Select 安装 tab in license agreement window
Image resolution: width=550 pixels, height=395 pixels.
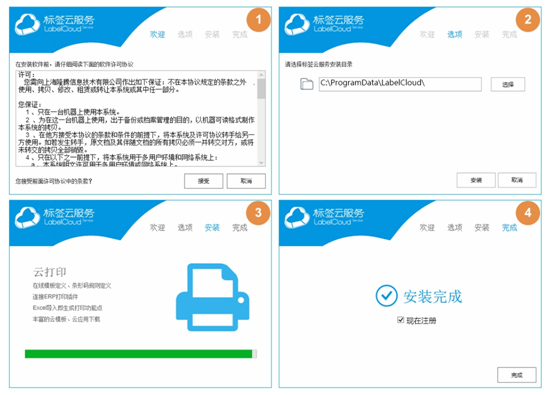(x=212, y=34)
